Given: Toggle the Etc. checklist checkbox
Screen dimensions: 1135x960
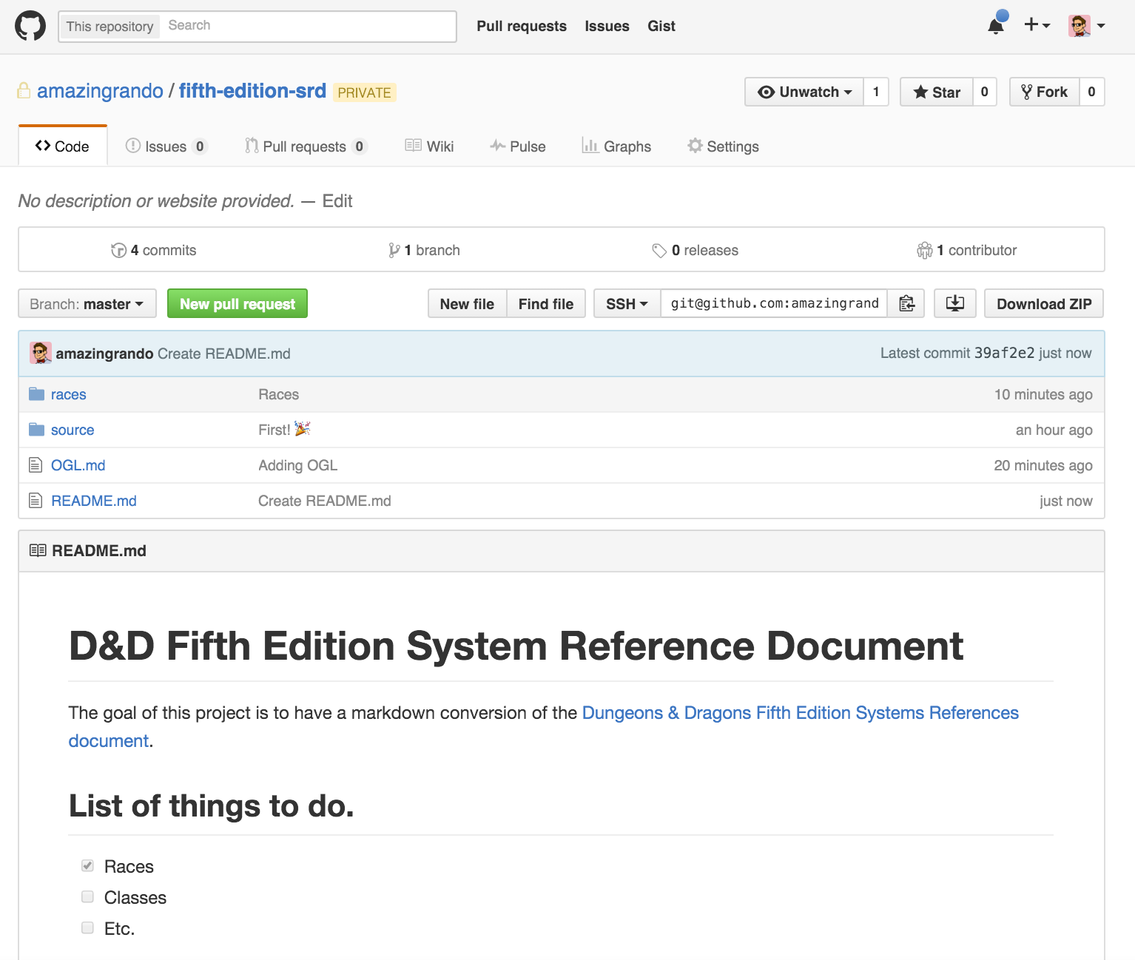Looking at the screenshot, I should tap(88, 928).
